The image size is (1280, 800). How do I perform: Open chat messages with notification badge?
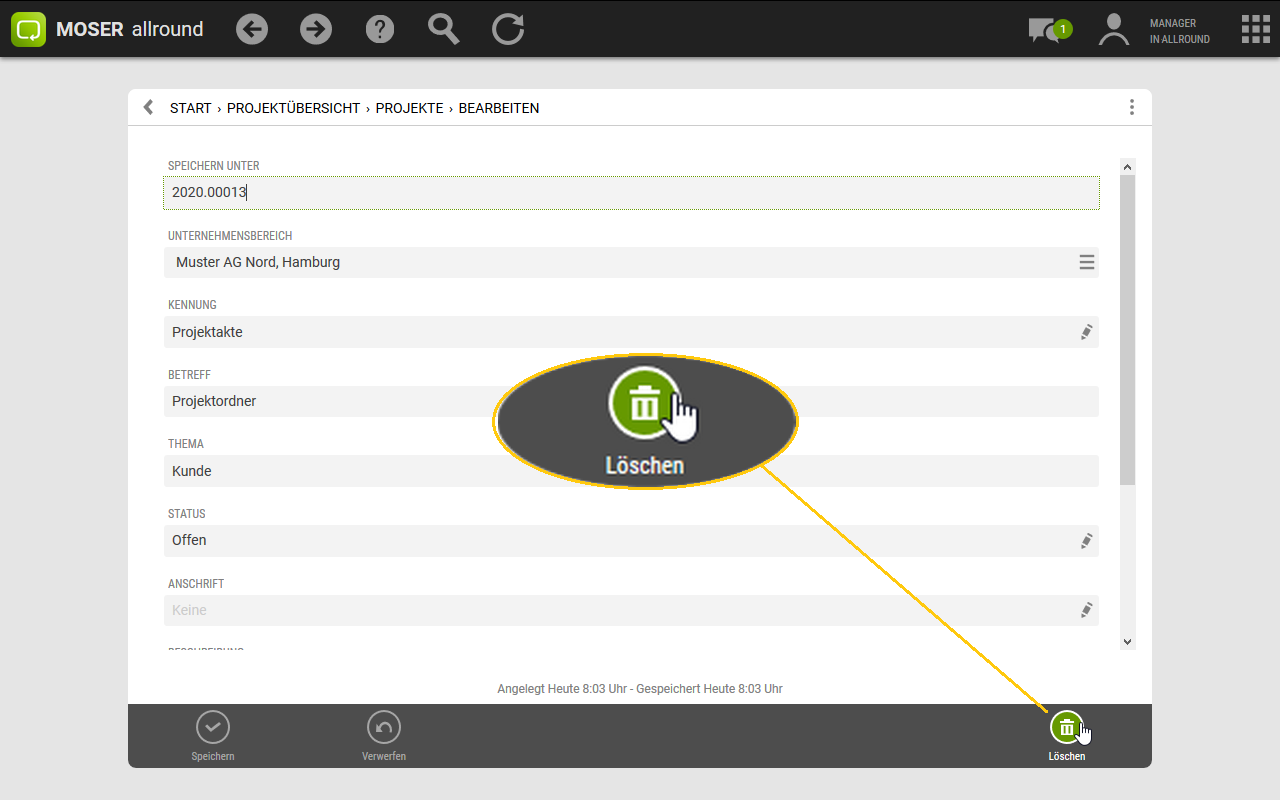pos(1048,30)
